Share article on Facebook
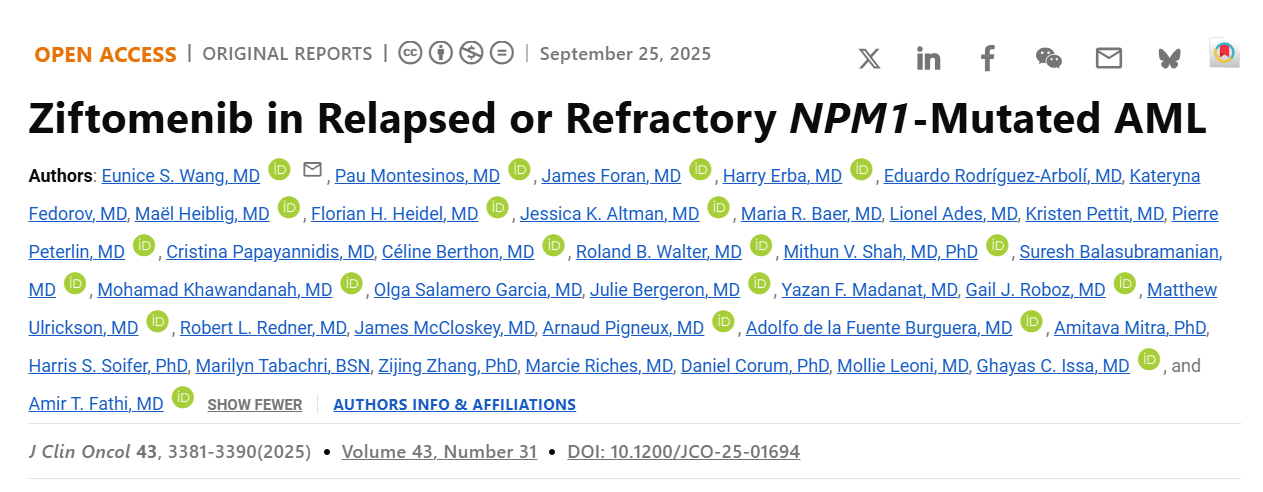The height and width of the screenshot is (492, 1263). click(x=987, y=58)
